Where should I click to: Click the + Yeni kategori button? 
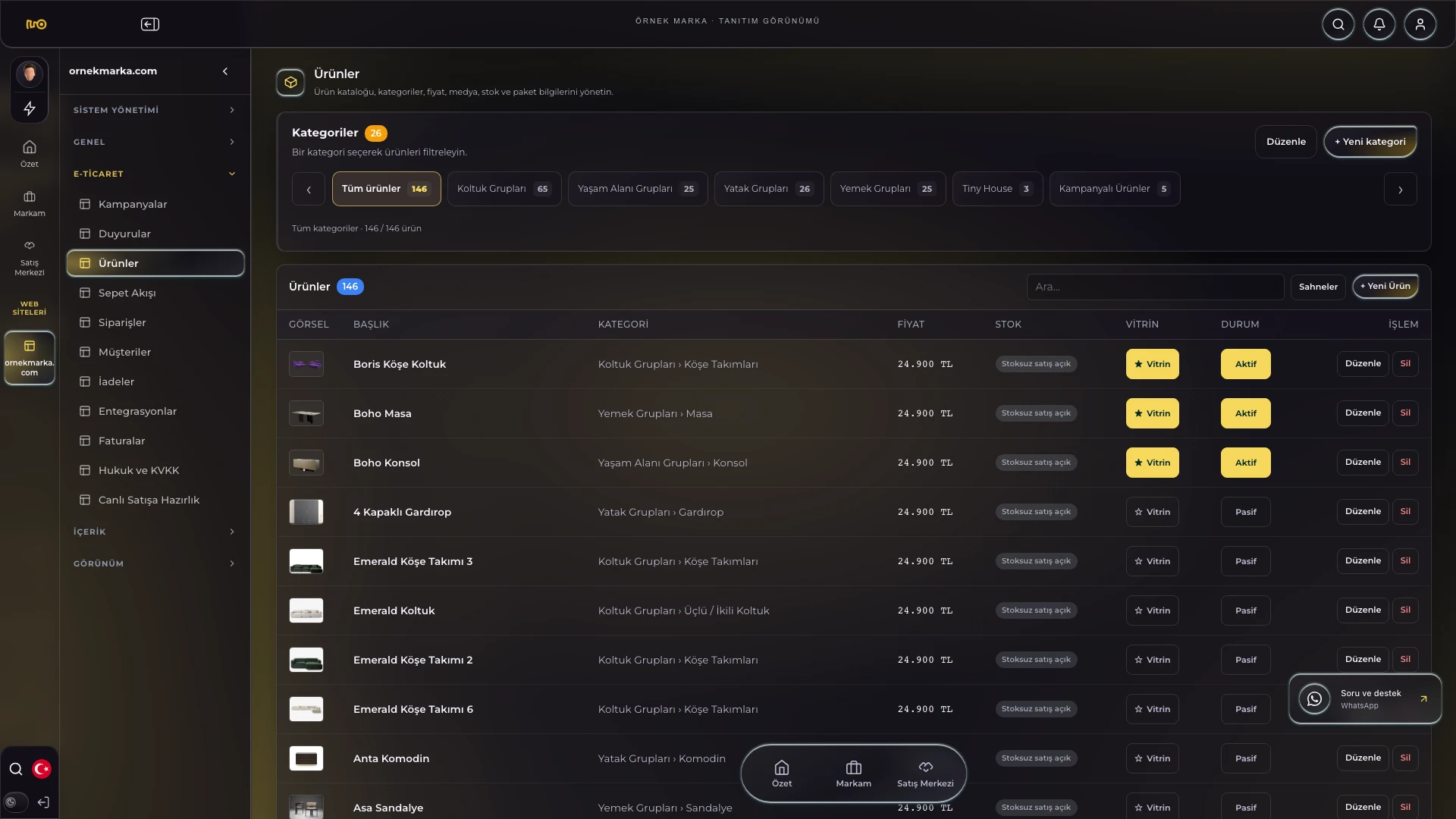point(1370,142)
